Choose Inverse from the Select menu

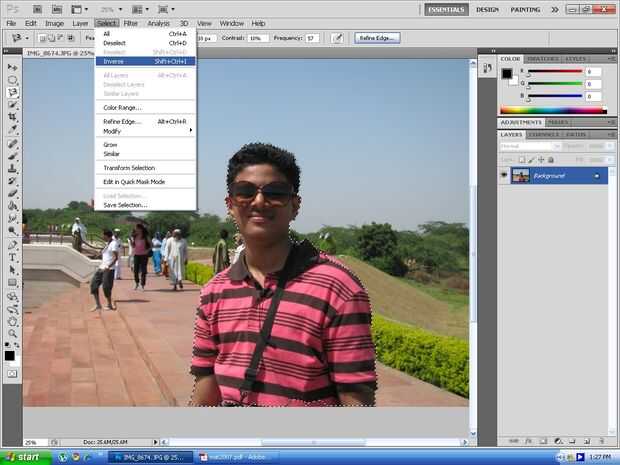tap(146, 61)
